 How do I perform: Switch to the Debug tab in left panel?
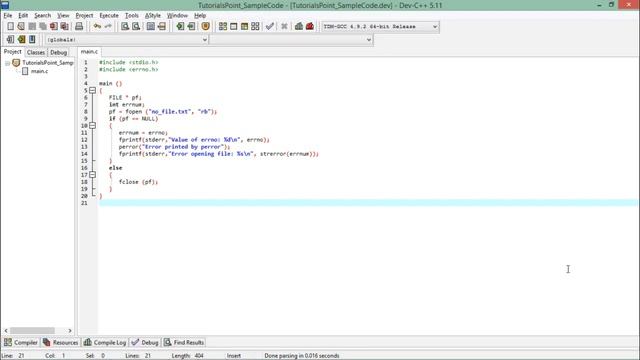(x=58, y=53)
